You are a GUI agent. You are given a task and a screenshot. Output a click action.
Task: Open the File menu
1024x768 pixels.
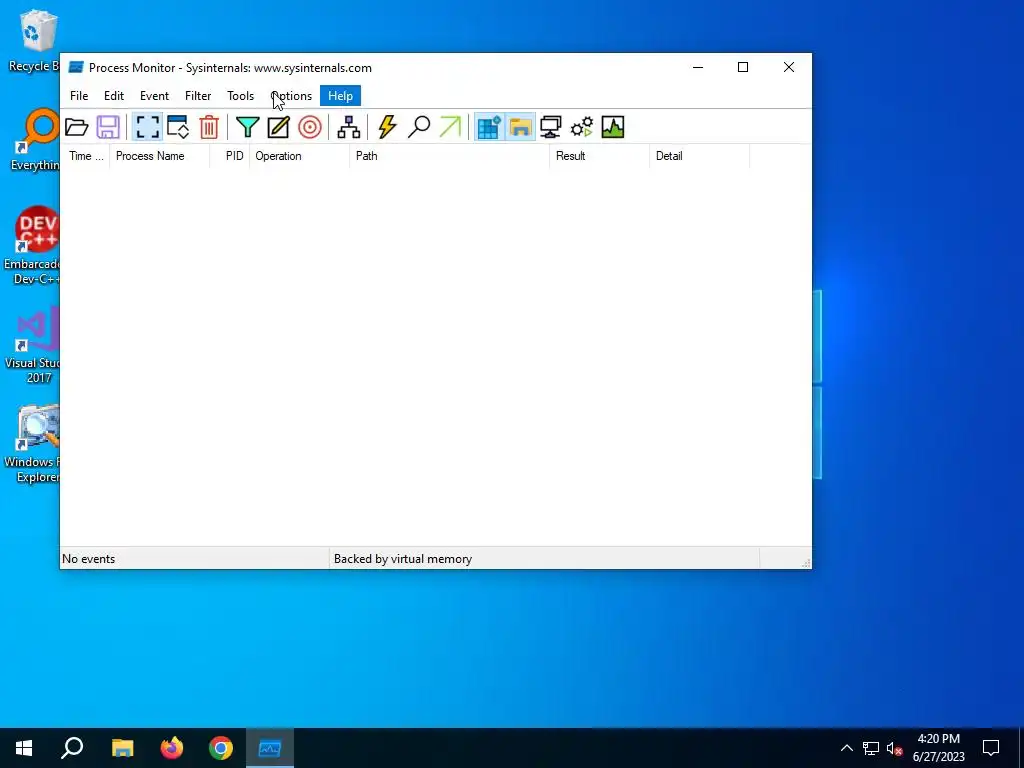[x=79, y=96]
